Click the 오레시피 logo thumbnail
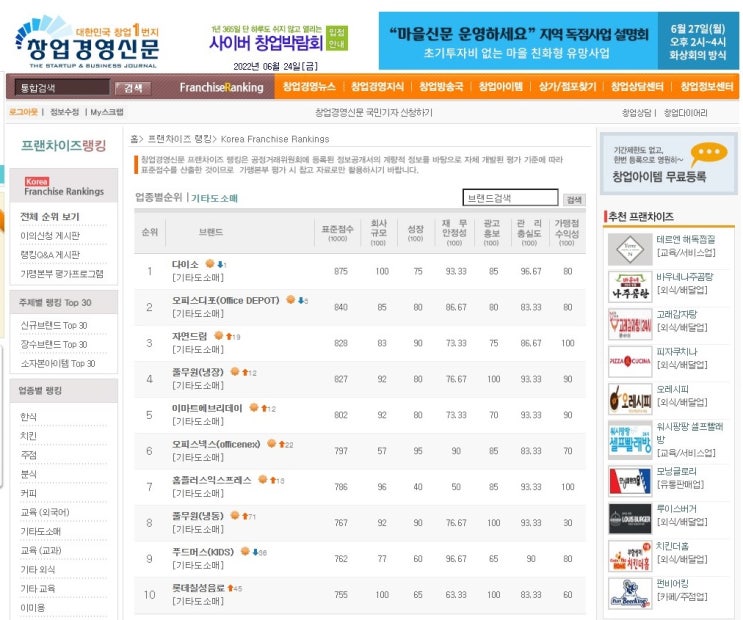 coord(630,399)
